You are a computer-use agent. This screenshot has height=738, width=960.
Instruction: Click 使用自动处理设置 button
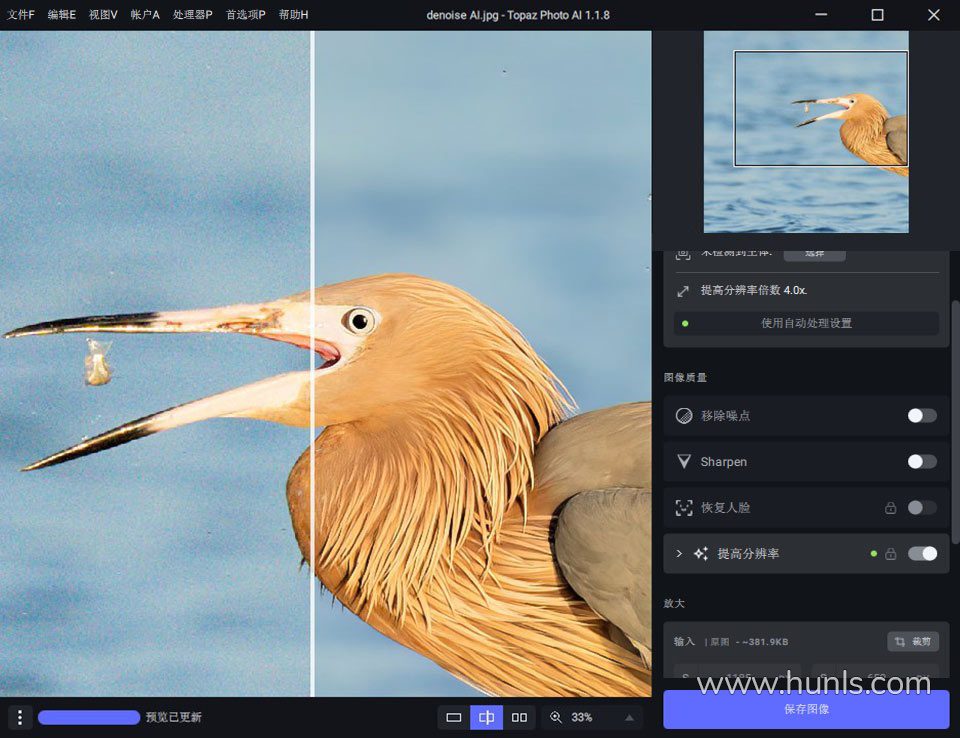pos(806,323)
